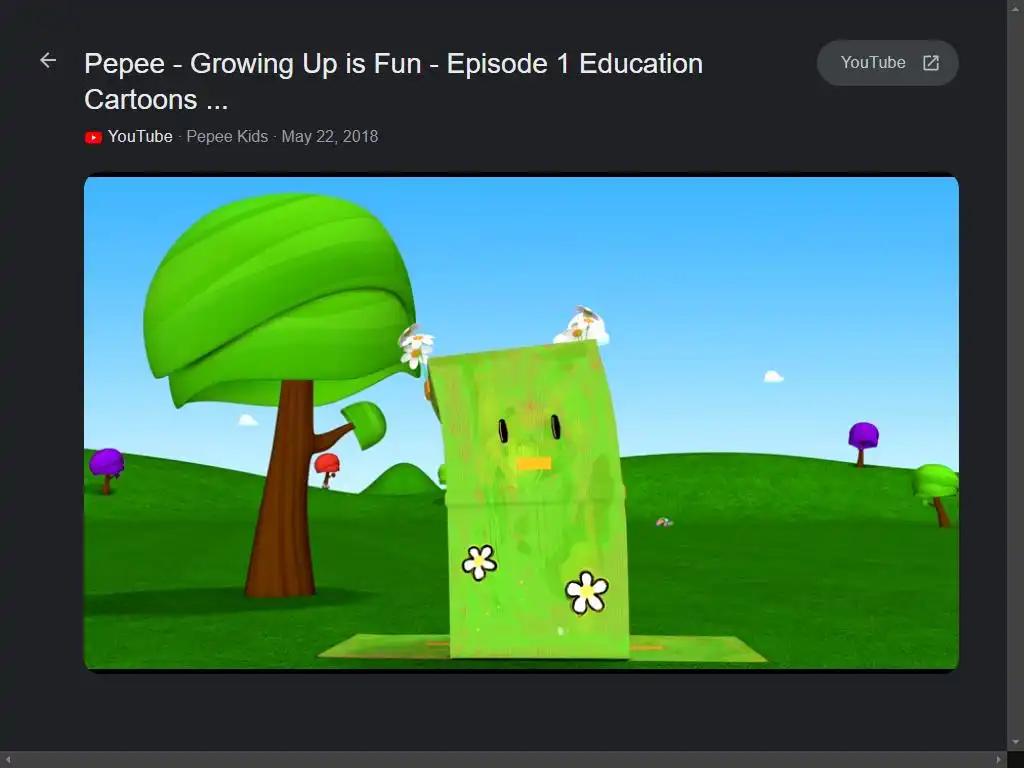Click the red YouTube logo icon

point(93,137)
